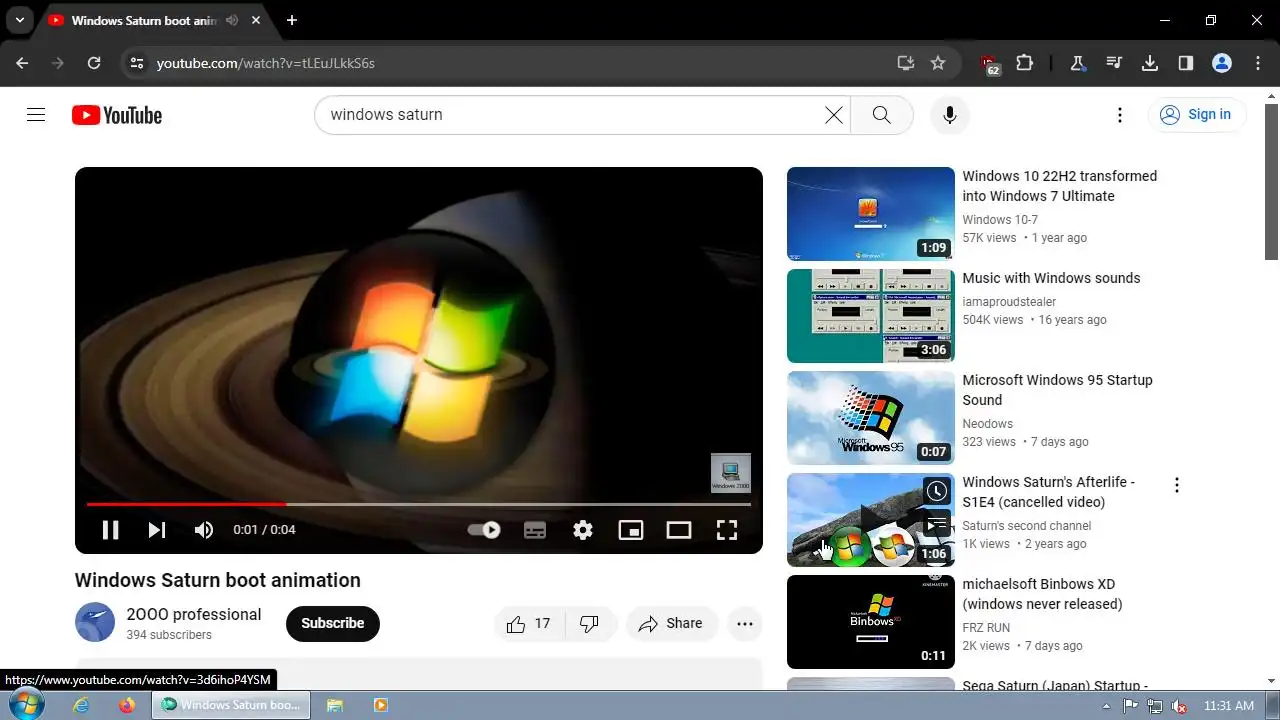Launch Internet Explorer from taskbar
Screen dimensions: 1280x720
pos(81,705)
